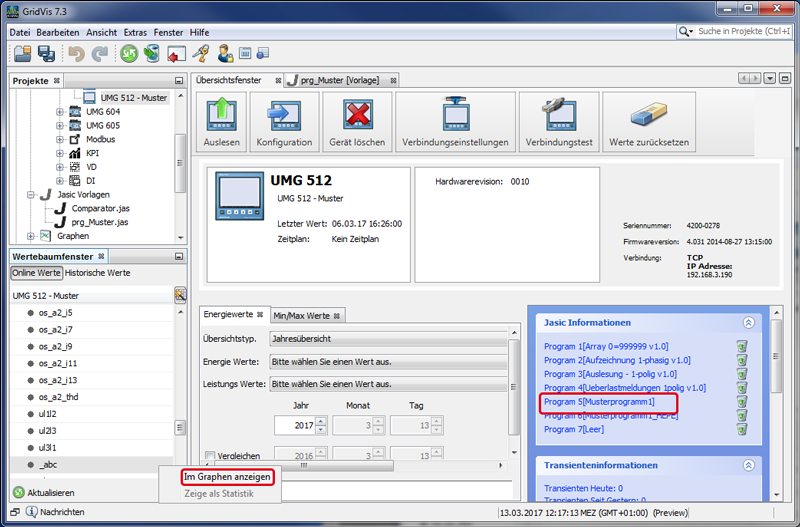Viewport: 800px width, 527px height.
Task: Click the Wertebaumfenster edit/filter icon
Action: [x=180, y=295]
